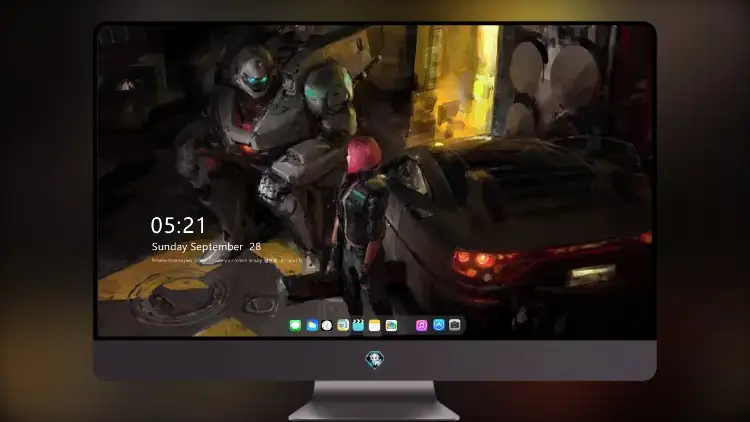The image size is (750, 422).
Task: Launch the Weather app in dock
Action: tap(312, 325)
